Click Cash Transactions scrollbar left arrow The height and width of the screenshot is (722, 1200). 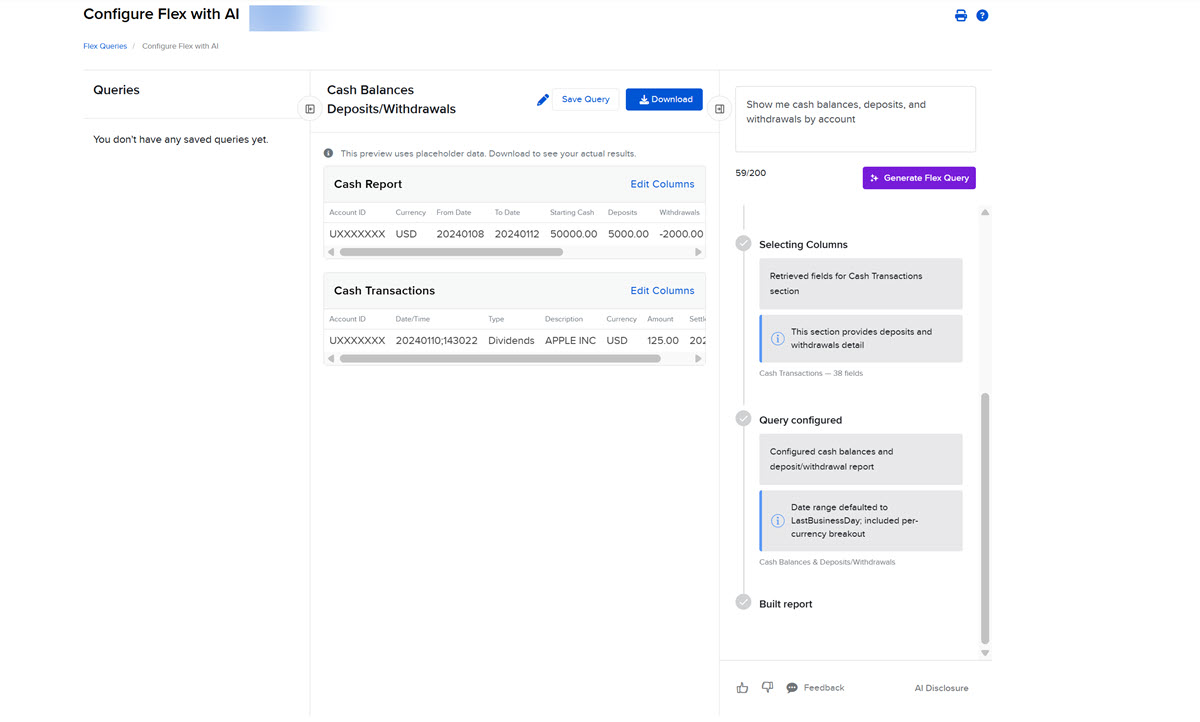point(331,358)
